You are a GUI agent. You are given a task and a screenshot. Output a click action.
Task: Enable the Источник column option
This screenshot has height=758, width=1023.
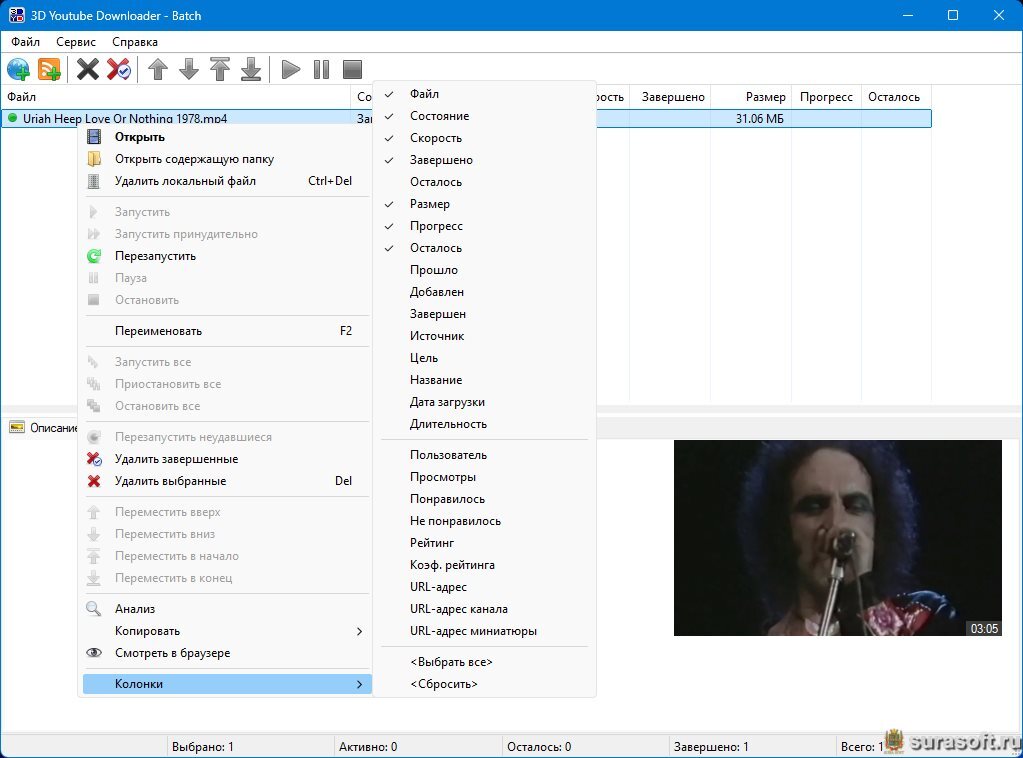click(484, 336)
